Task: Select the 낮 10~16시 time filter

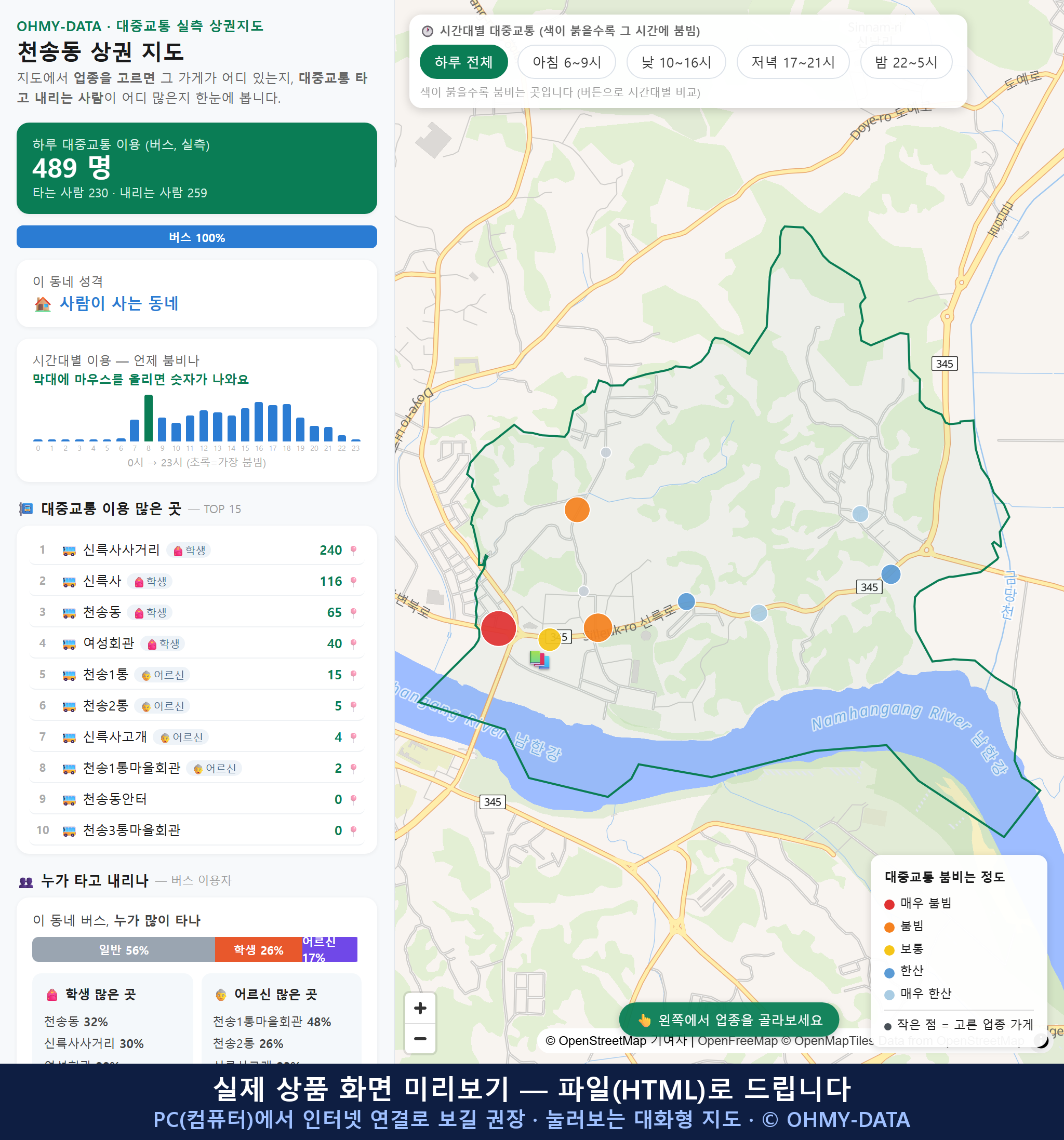Action: point(676,62)
